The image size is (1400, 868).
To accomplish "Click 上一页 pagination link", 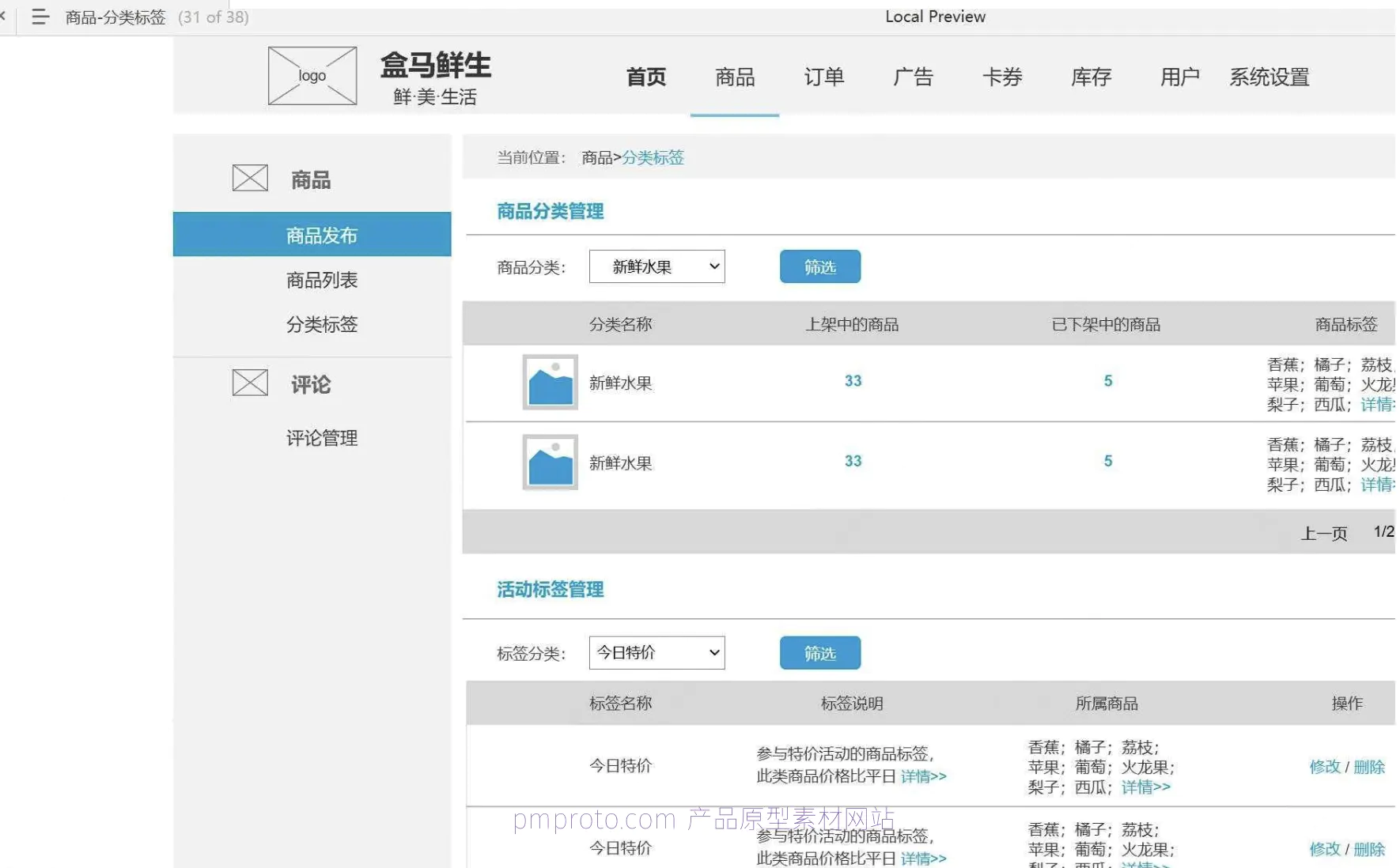I will pos(1324,534).
